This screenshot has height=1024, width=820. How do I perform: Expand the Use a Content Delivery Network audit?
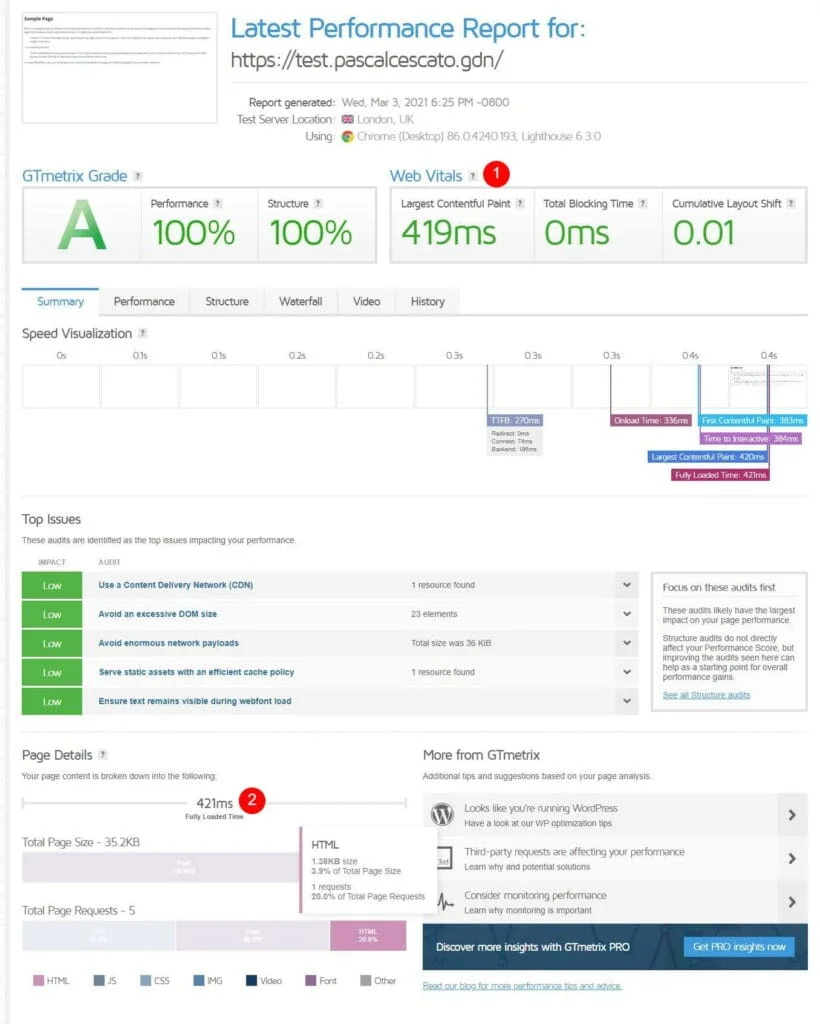[627, 585]
